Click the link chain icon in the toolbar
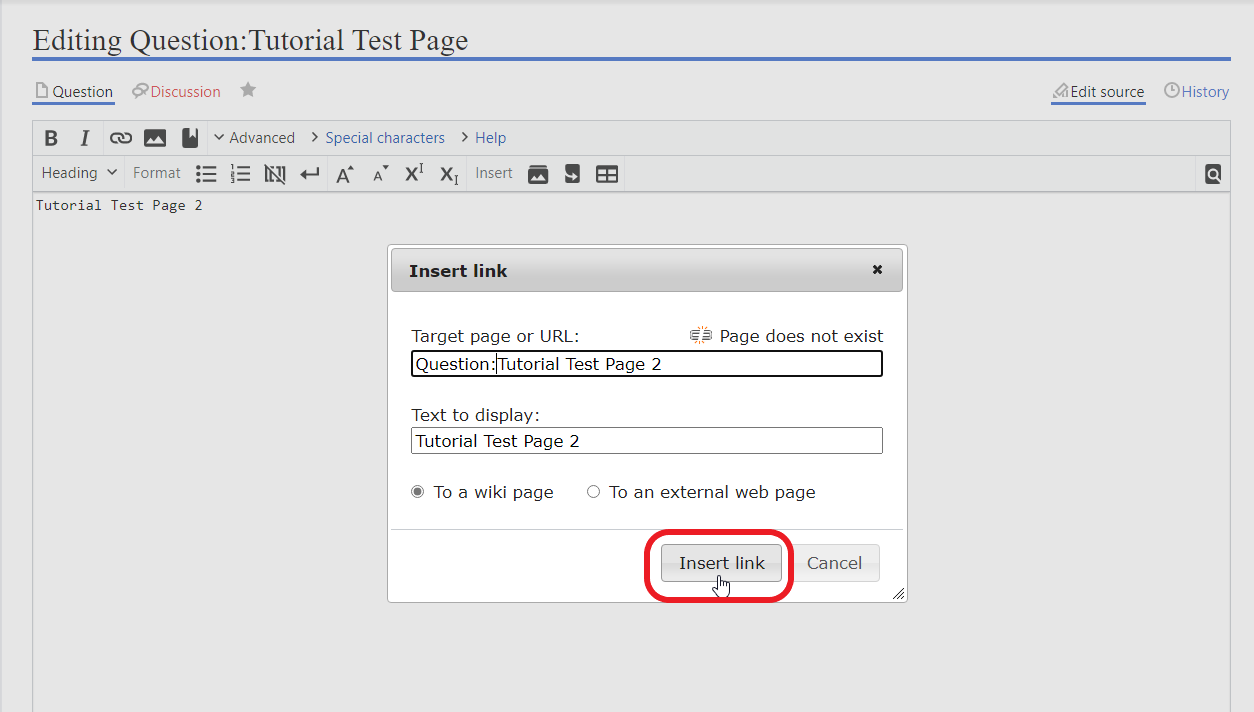The image size is (1254, 712). (x=120, y=138)
